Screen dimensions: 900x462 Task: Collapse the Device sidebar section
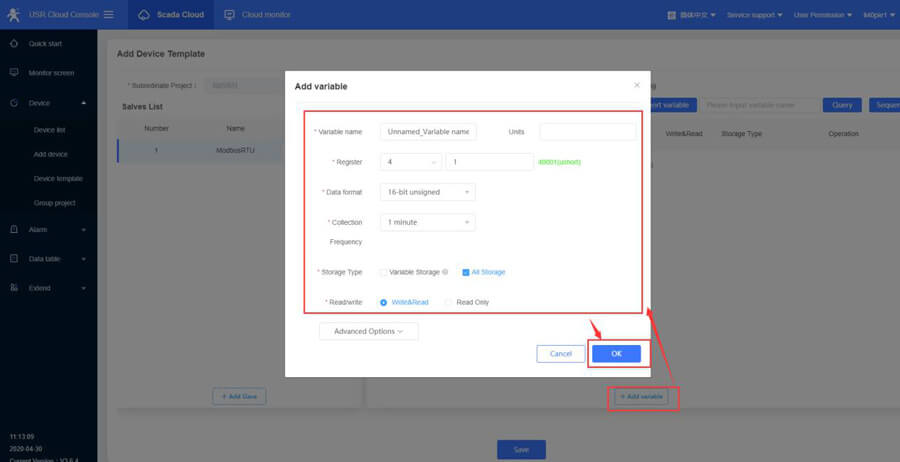pos(84,103)
